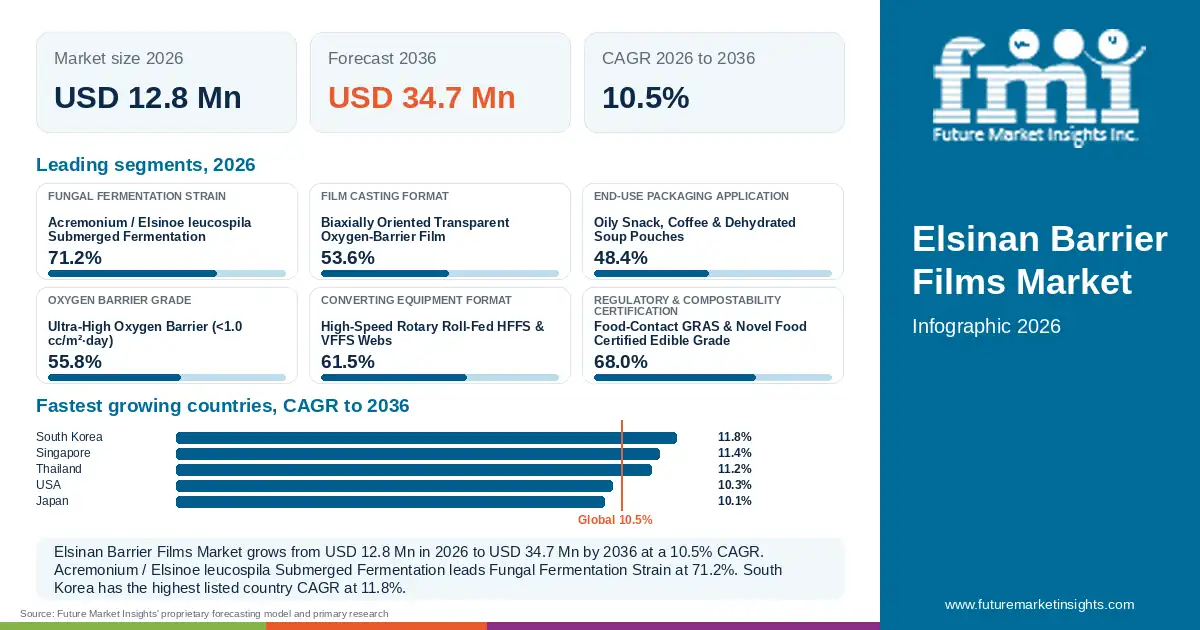Viewport: 1200px width, 630px height.
Task: Click the Infographic 2026 subtitle
Action: pos(986,326)
